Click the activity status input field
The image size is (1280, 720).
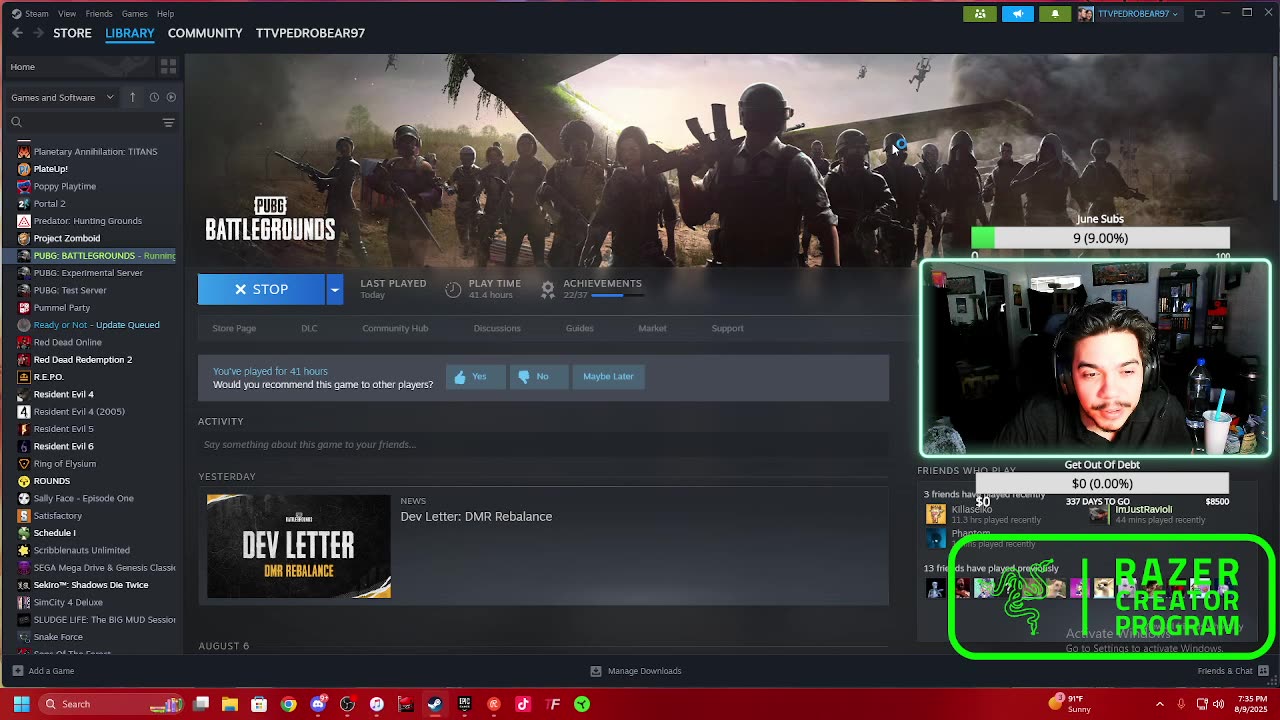click(x=543, y=444)
